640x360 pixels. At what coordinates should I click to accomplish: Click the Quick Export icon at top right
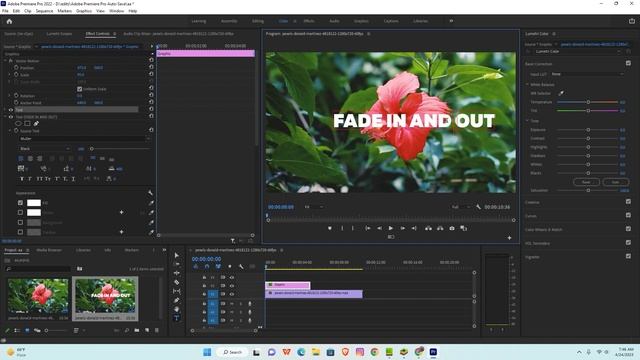(x=632, y=21)
